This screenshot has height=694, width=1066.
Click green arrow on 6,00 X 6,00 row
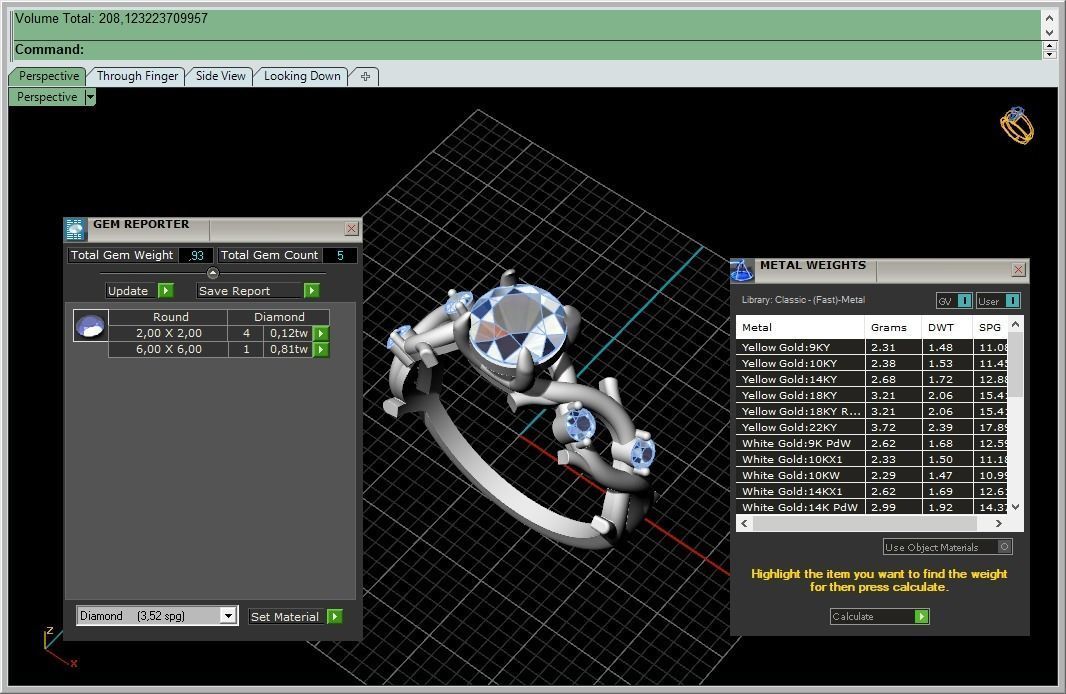click(321, 349)
